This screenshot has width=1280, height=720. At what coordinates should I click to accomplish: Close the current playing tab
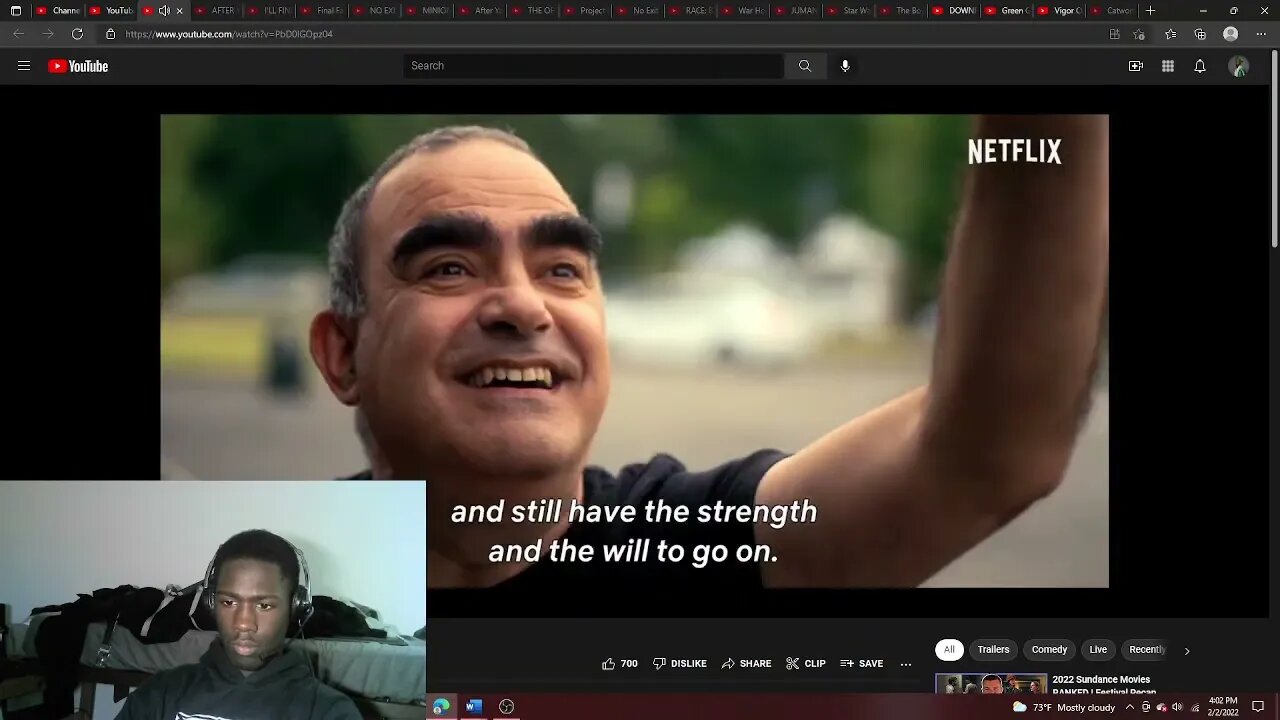[x=179, y=11]
